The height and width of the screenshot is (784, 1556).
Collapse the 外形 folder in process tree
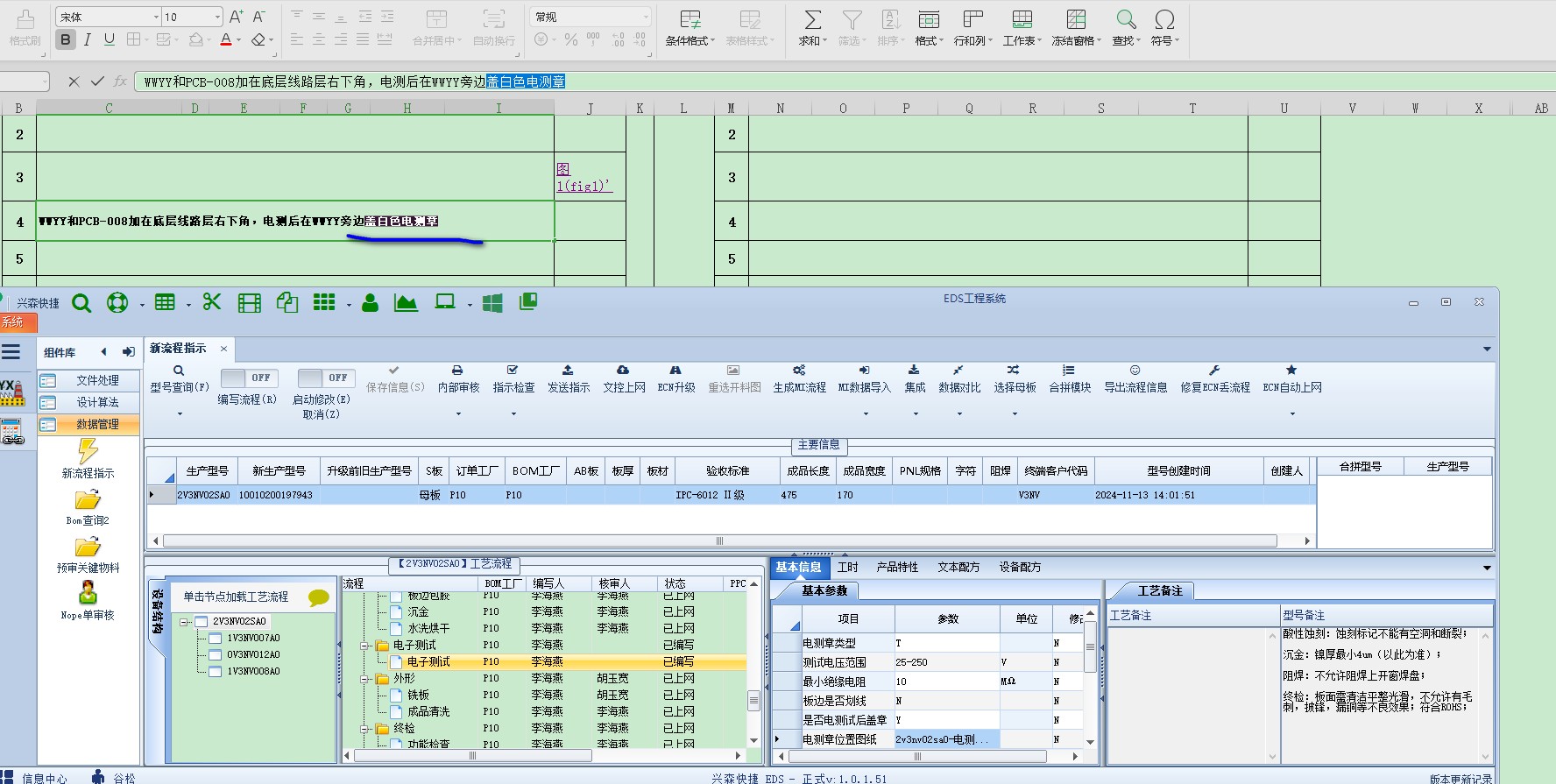[x=365, y=679]
